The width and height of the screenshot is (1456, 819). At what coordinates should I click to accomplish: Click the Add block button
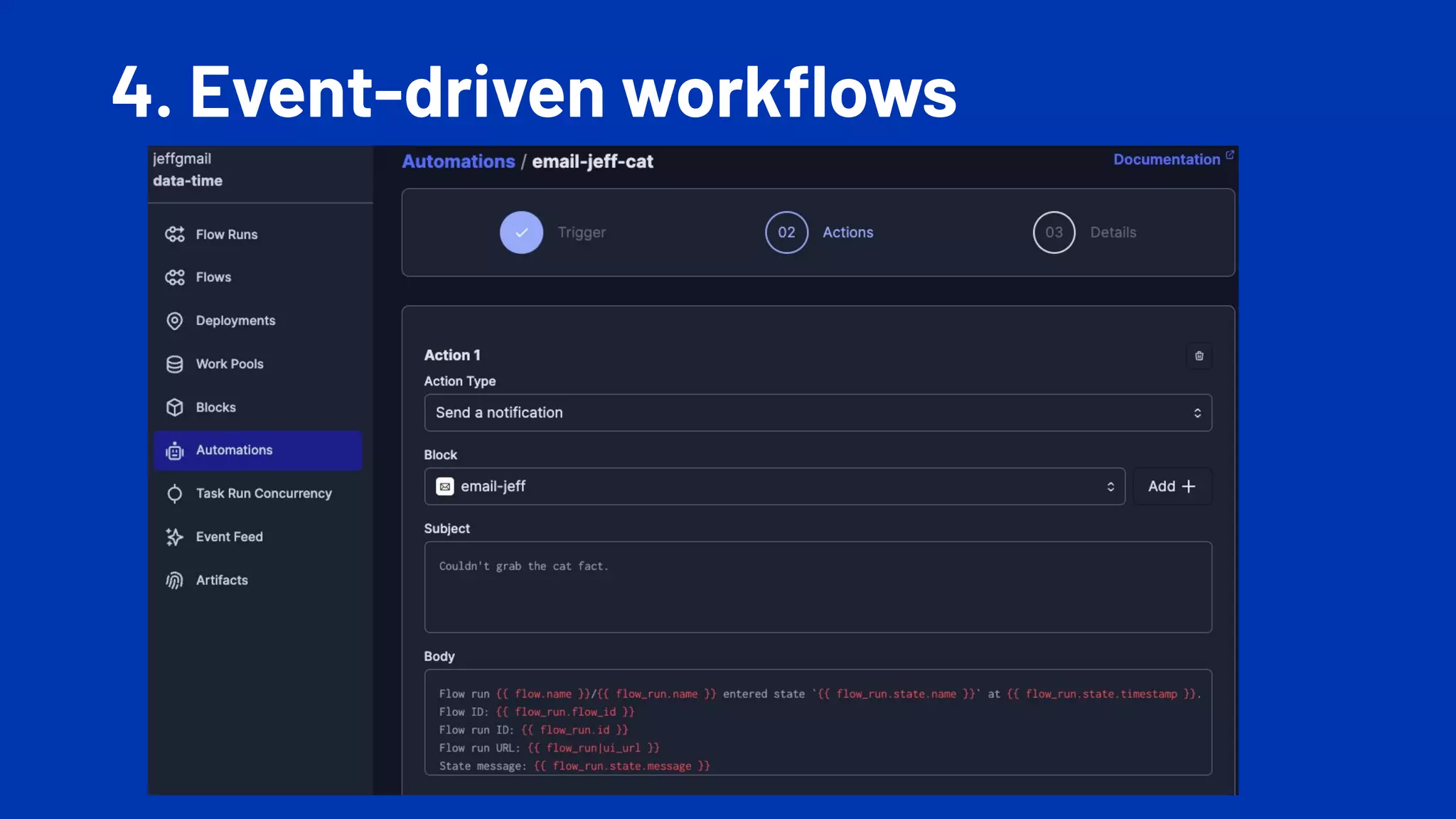pos(1172,486)
